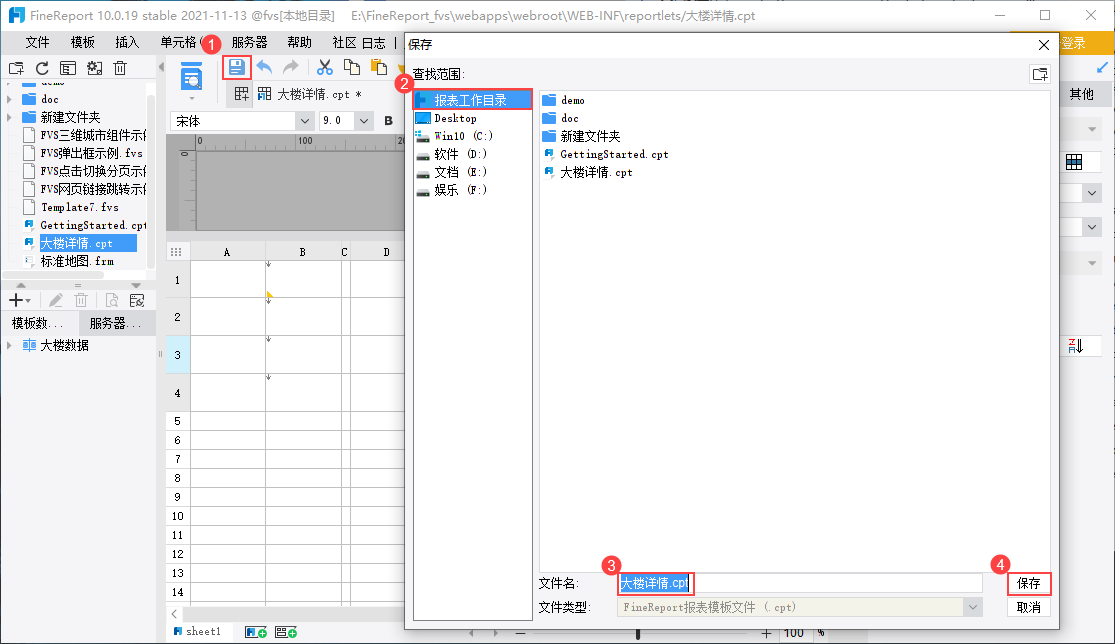Image resolution: width=1115 pixels, height=644 pixels.
Task: Click the add dataset plus icon
Action: pyautogui.click(x=16, y=301)
